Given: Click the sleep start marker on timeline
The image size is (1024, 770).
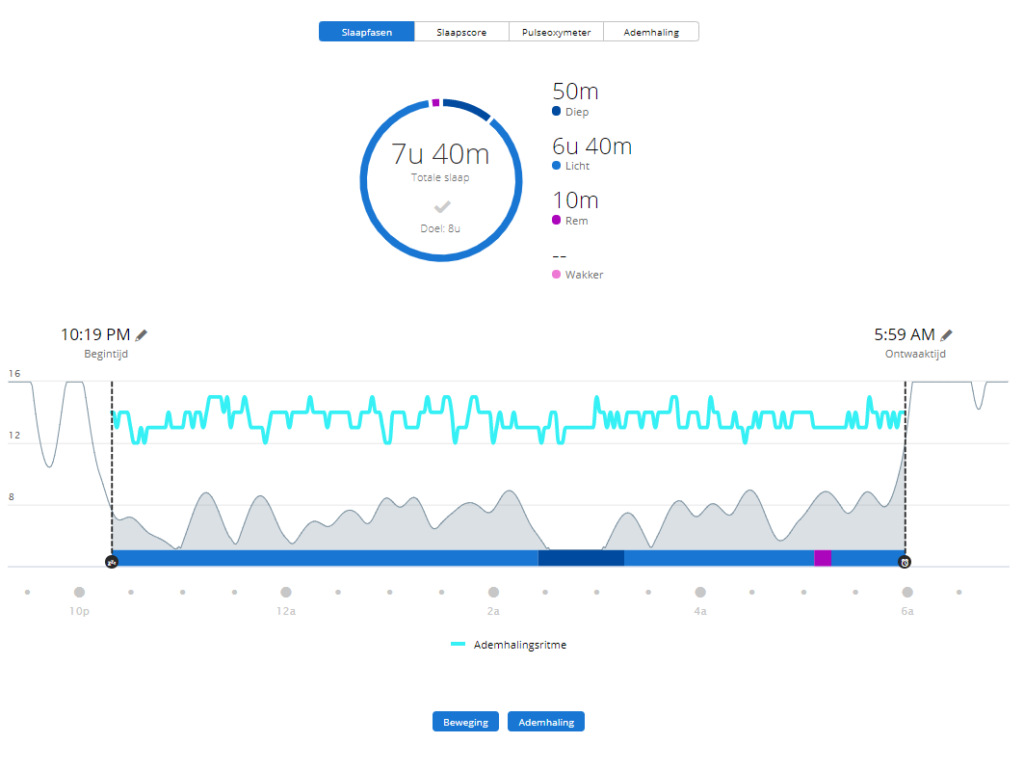Looking at the screenshot, I should [x=111, y=562].
